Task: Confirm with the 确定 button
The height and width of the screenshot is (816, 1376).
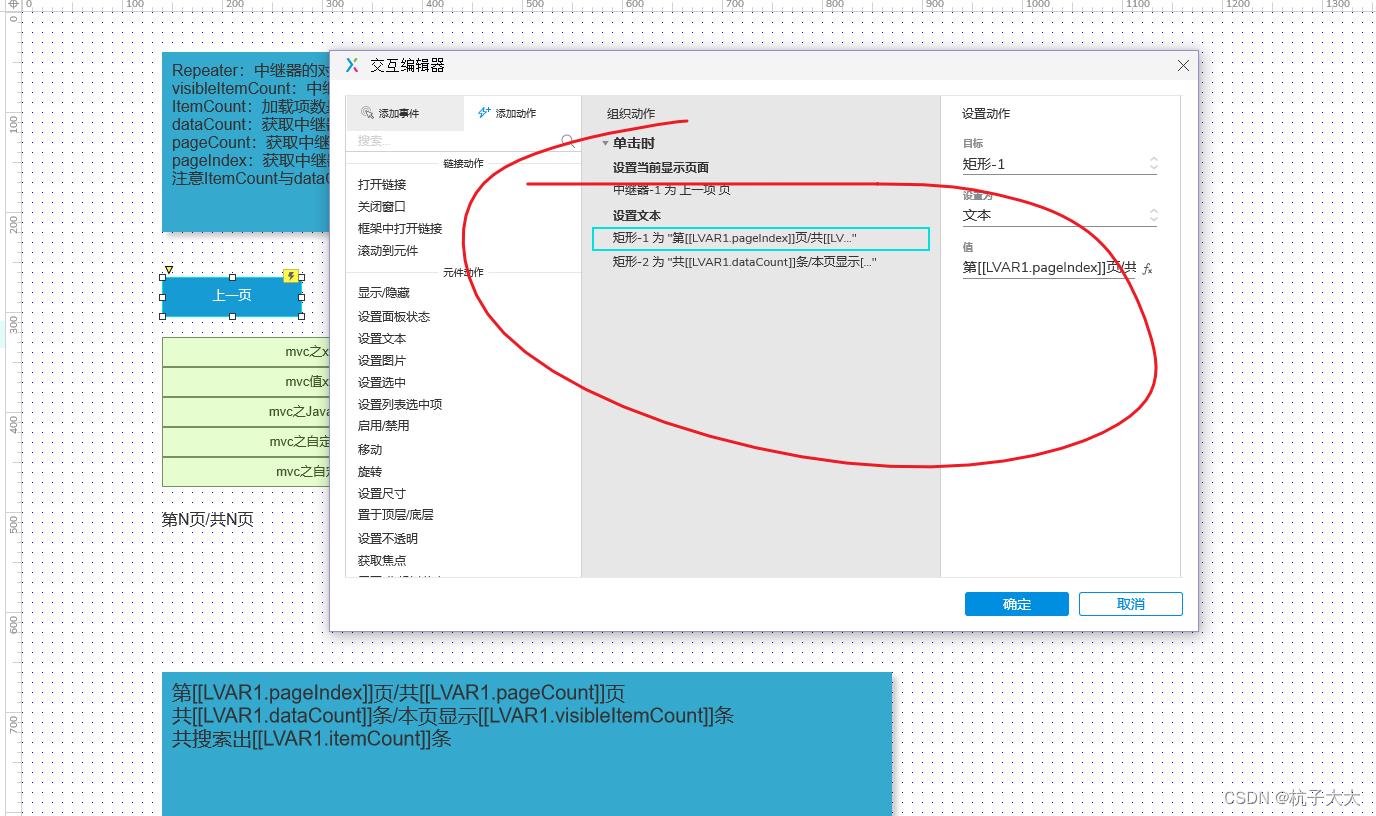Action: point(1017,604)
